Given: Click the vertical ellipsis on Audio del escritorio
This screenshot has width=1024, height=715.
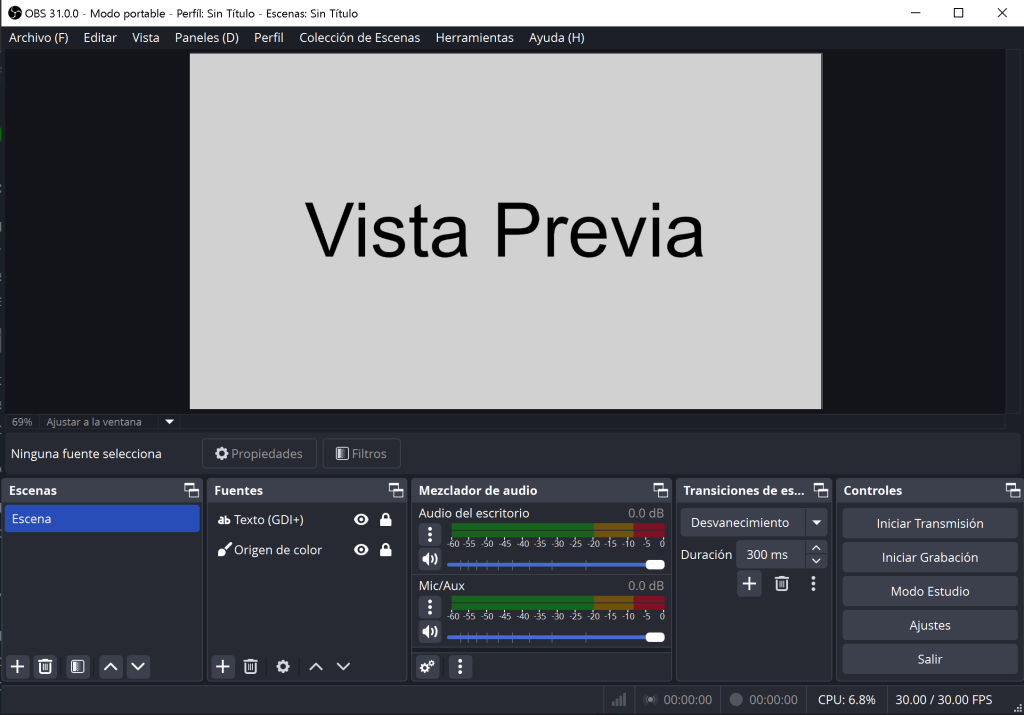Looking at the screenshot, I should tap(429, 534).
